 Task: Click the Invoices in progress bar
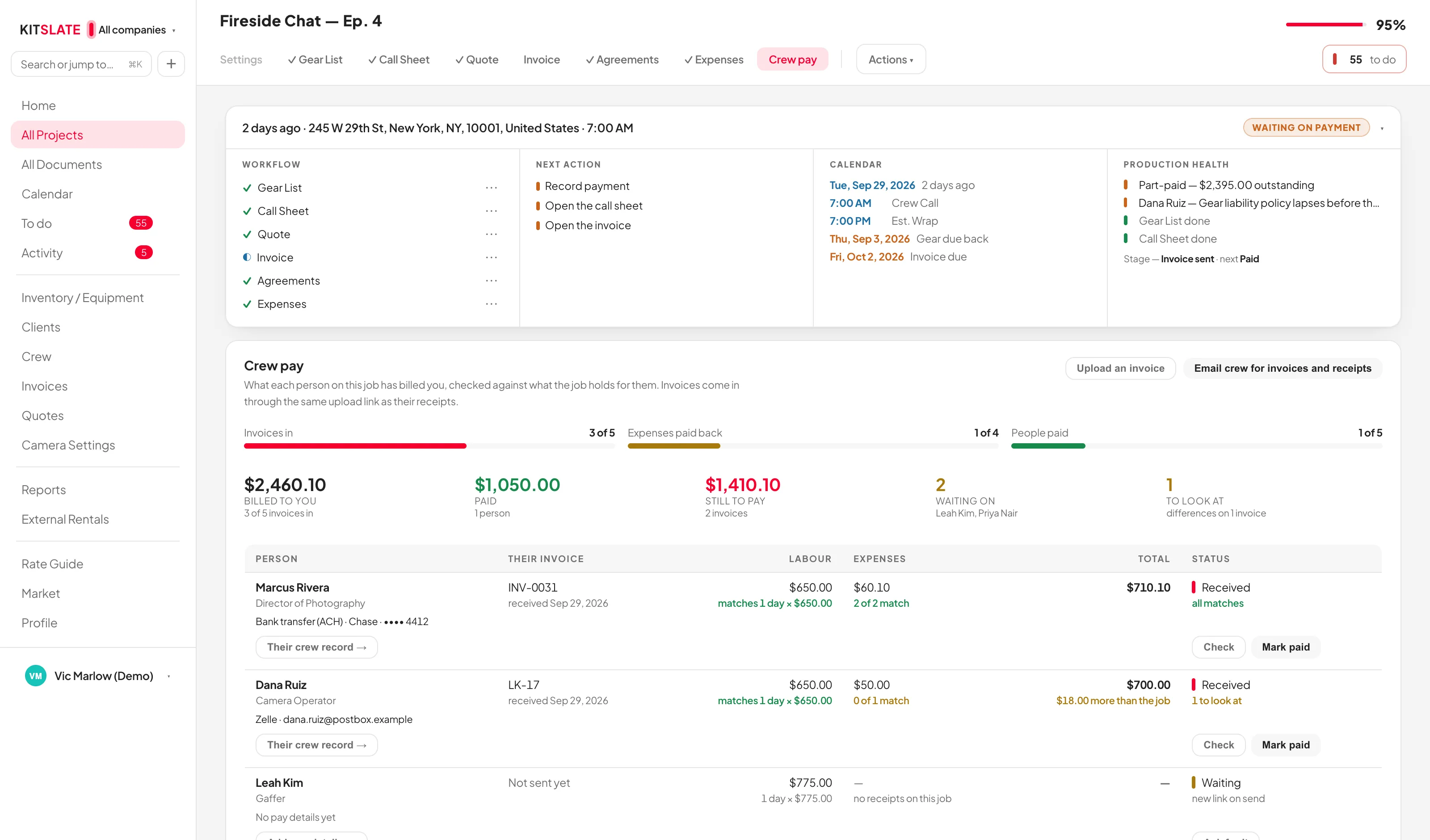429,446
